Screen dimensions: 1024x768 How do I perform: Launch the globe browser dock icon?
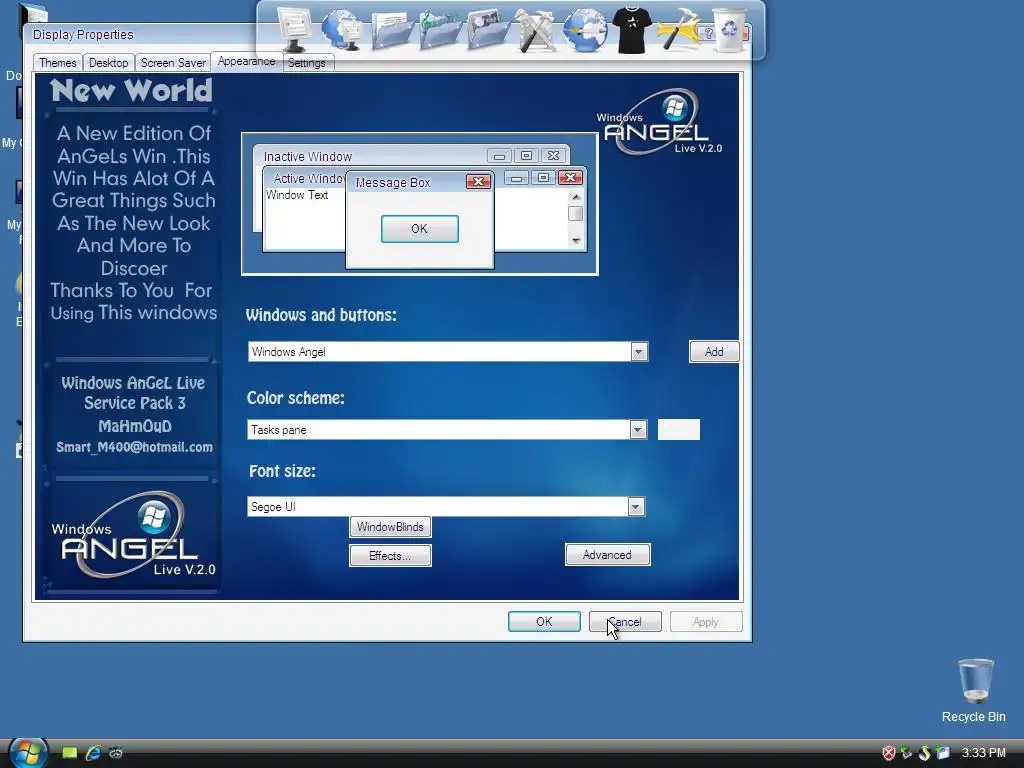click(x=584, y=30)
